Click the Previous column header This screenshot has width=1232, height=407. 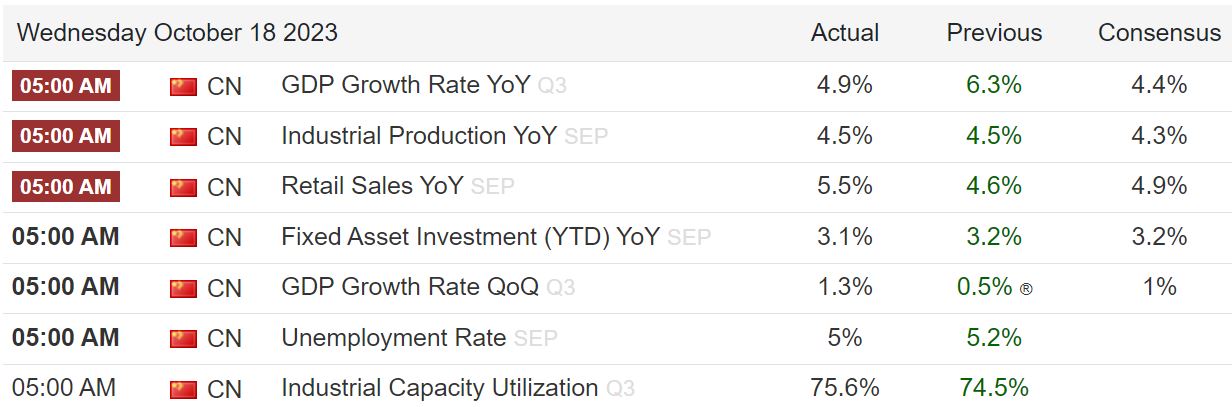[x=994, y=32]
